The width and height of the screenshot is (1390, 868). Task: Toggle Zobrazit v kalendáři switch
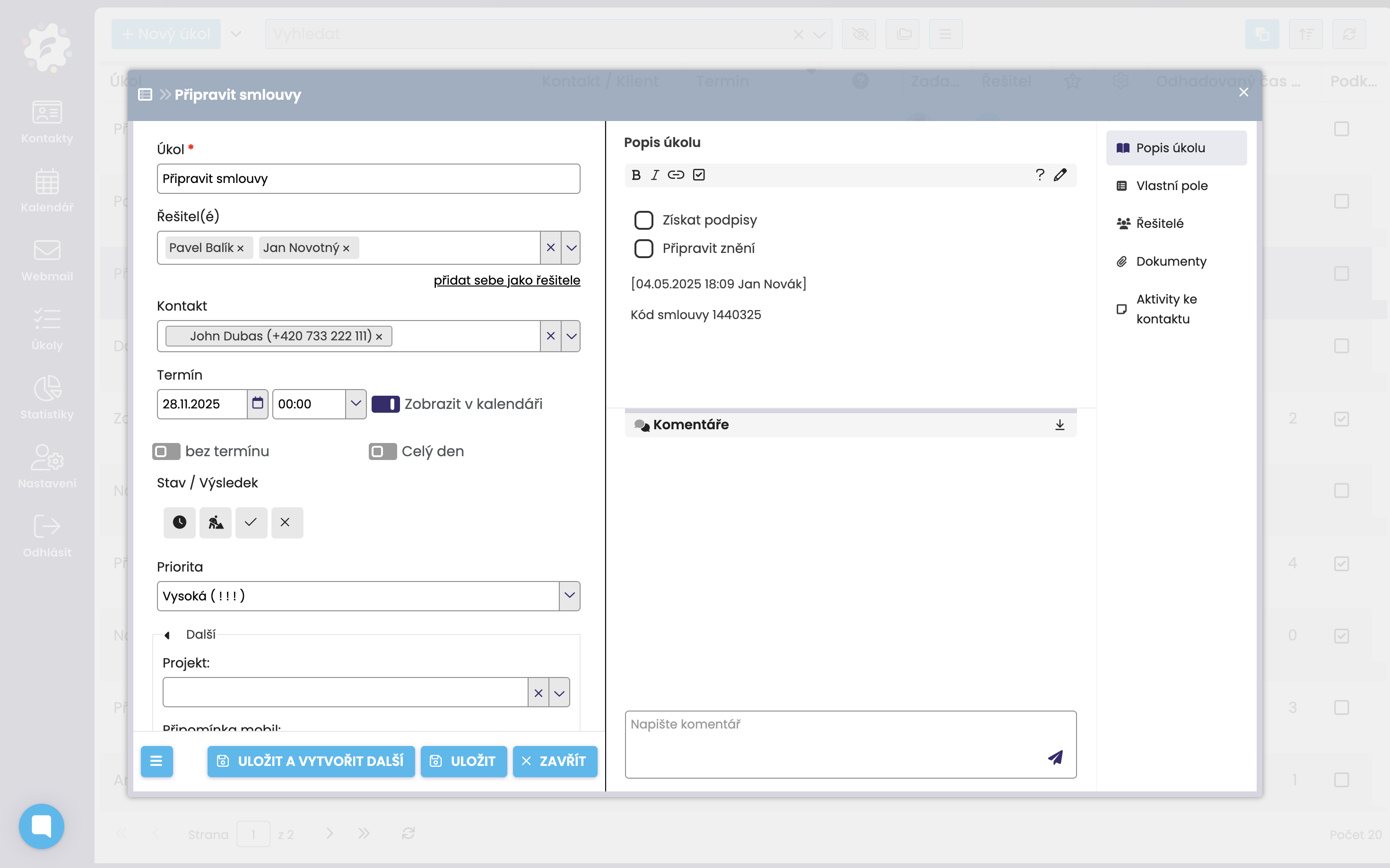click(x=385, y=404)
